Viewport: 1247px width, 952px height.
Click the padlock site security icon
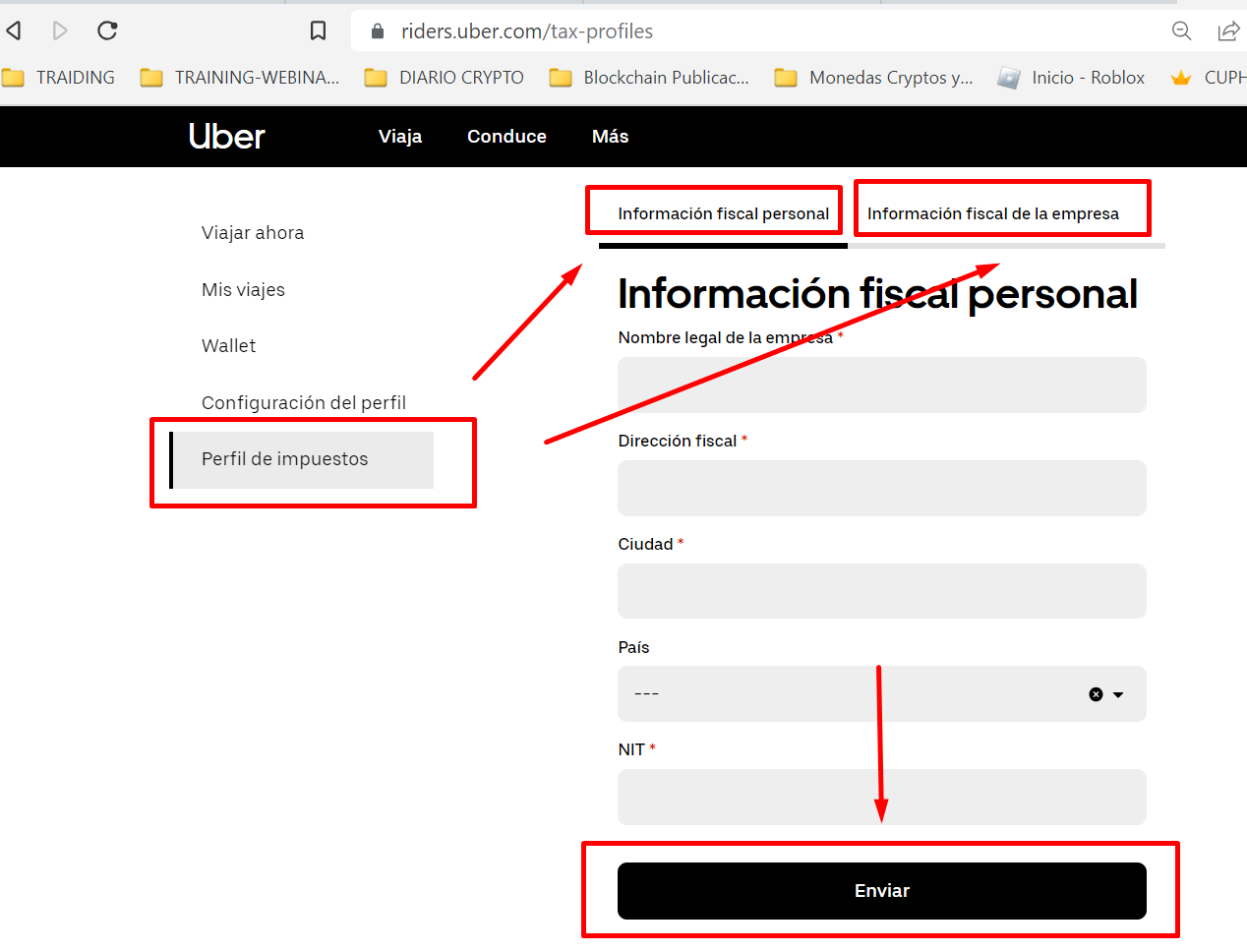[378, 31]
